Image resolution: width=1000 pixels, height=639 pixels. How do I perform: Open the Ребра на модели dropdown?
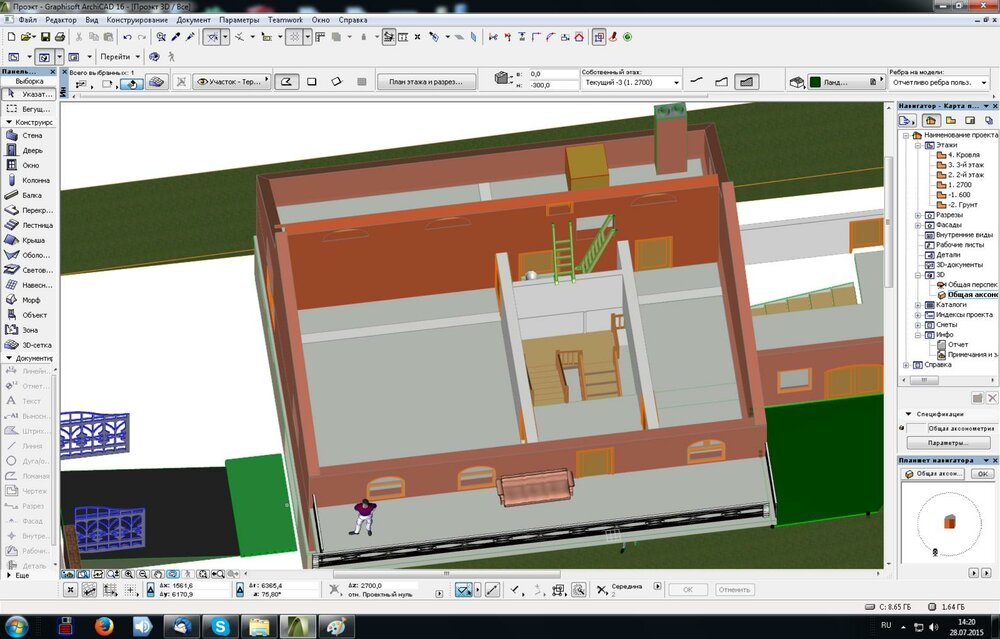938,84
